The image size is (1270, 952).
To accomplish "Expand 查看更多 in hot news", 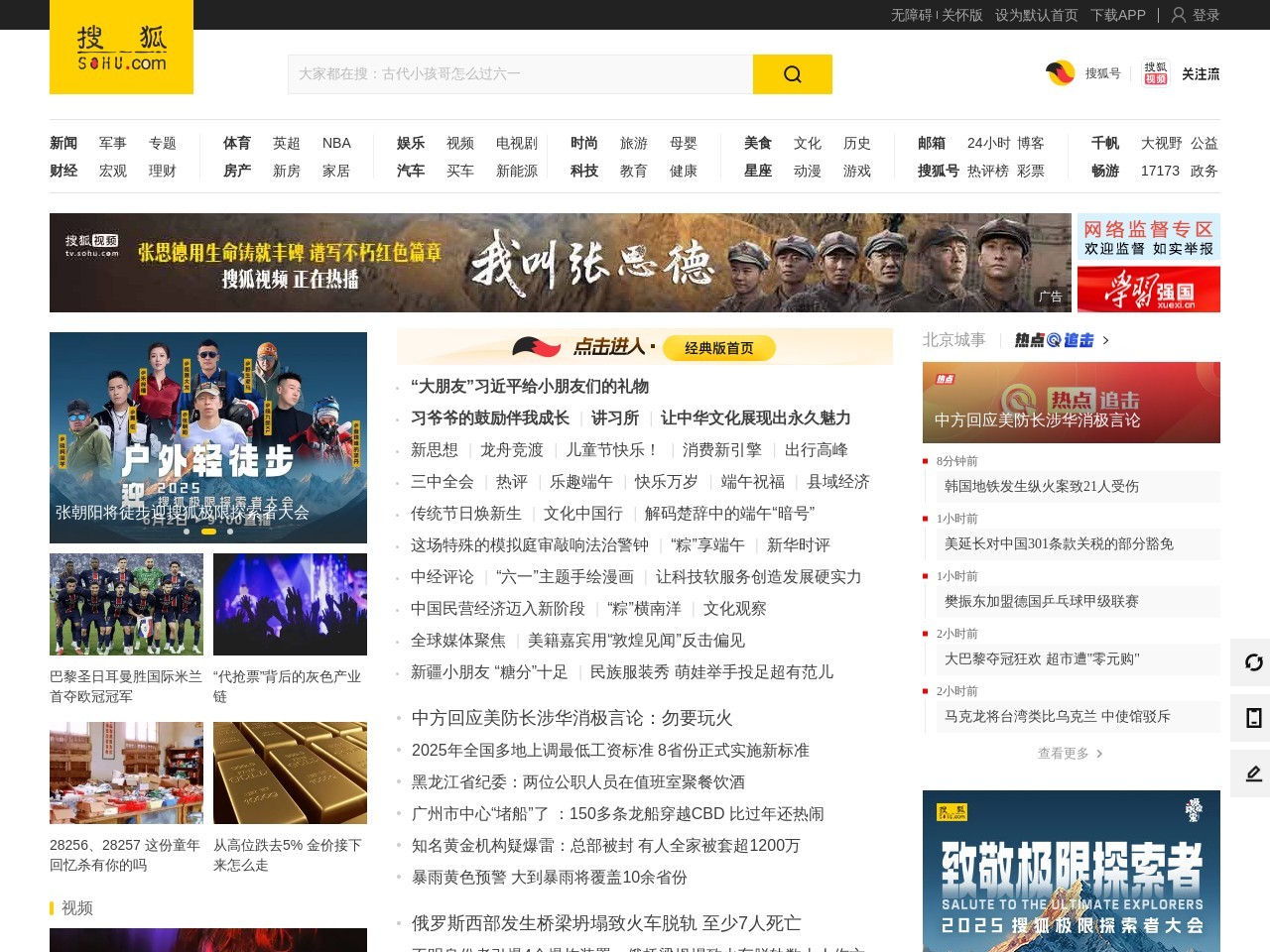I will click(1071, 754).
